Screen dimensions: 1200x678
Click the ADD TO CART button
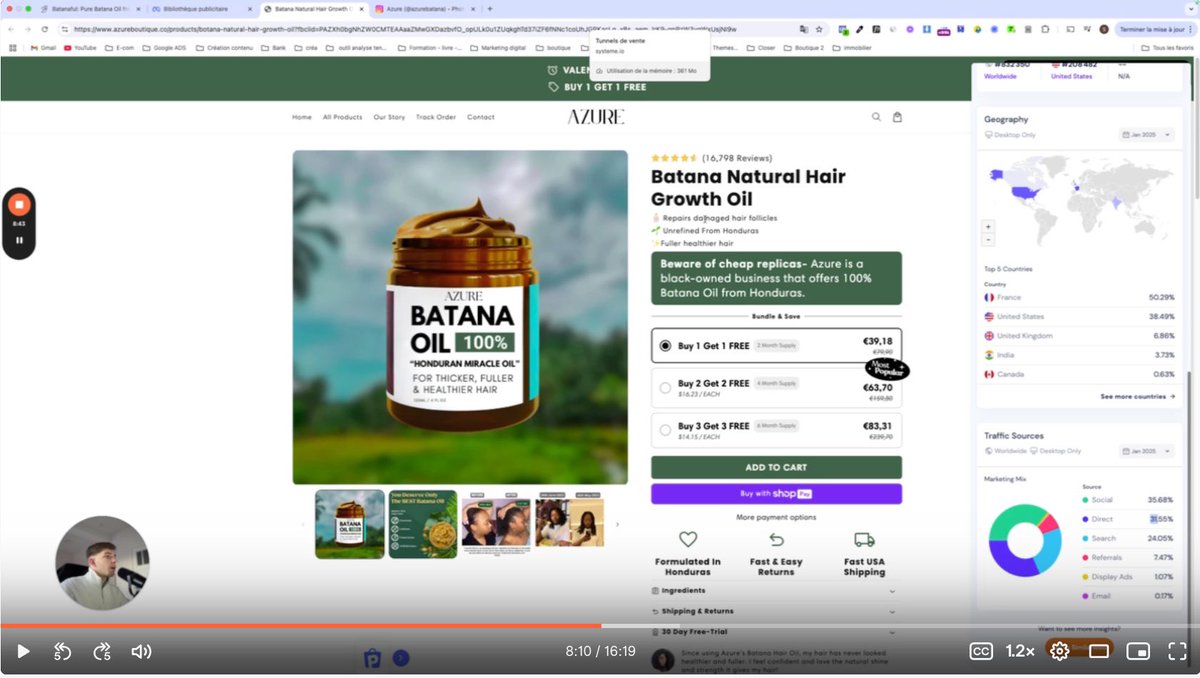[776, 467]
